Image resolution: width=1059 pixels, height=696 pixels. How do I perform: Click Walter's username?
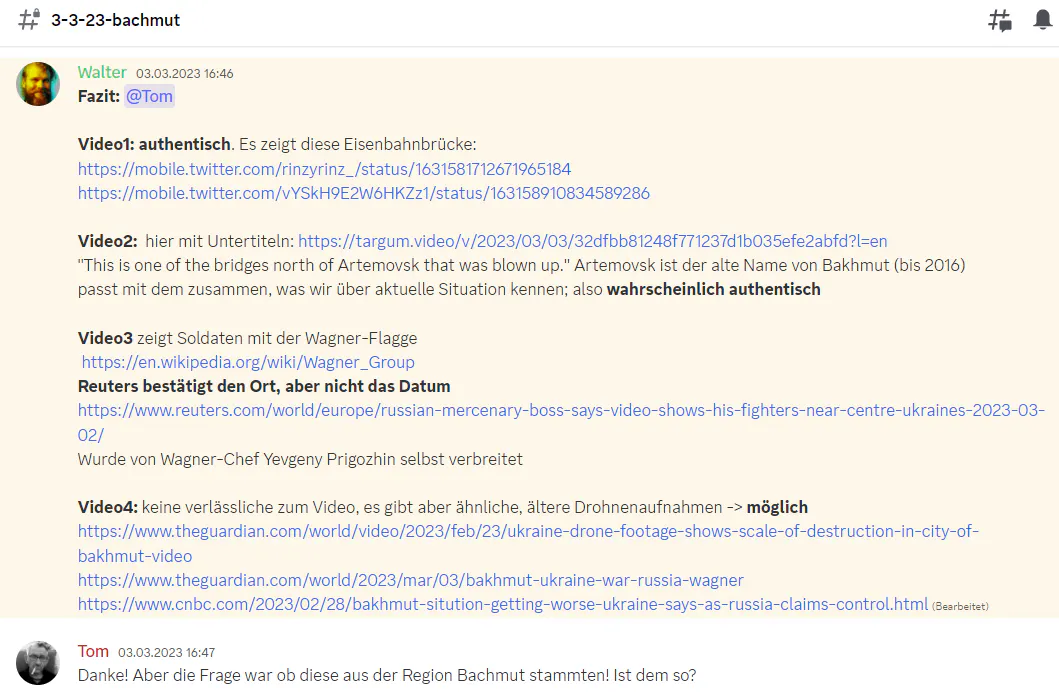(x=102, y=72)
